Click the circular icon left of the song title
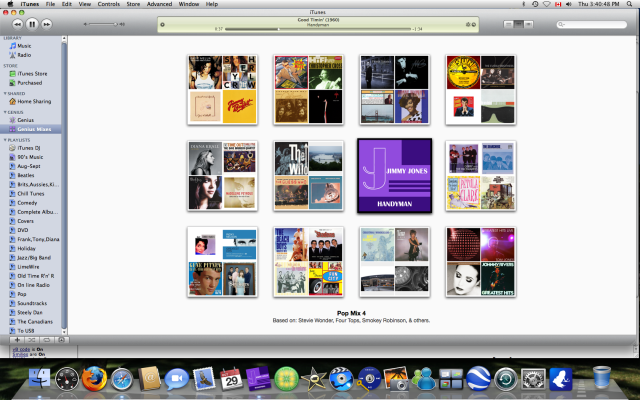Image resolution: width=640 pixels, height=400 pixels. click(162, 24)
